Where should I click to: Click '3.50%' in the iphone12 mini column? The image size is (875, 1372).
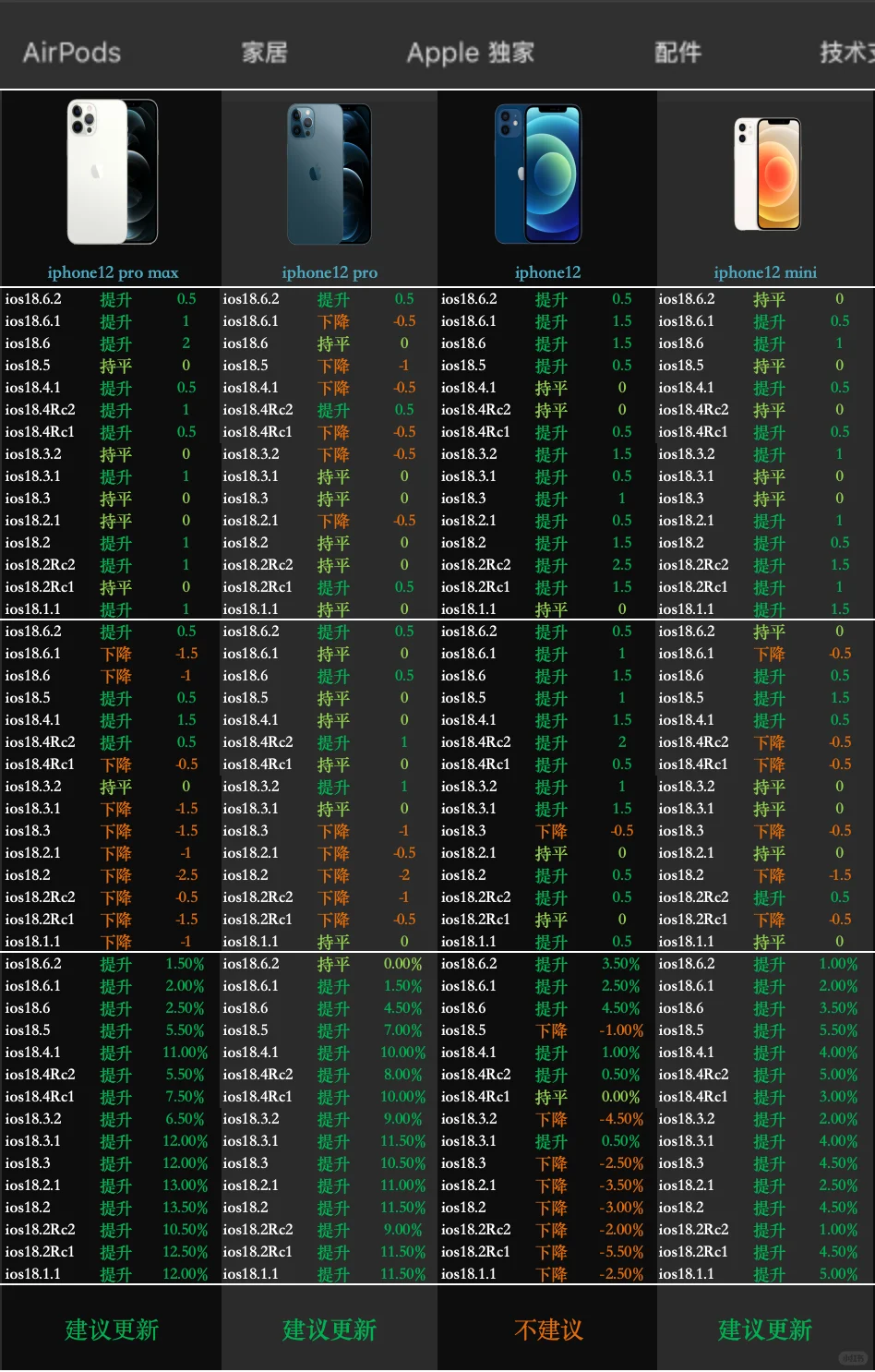[839, 1008]
